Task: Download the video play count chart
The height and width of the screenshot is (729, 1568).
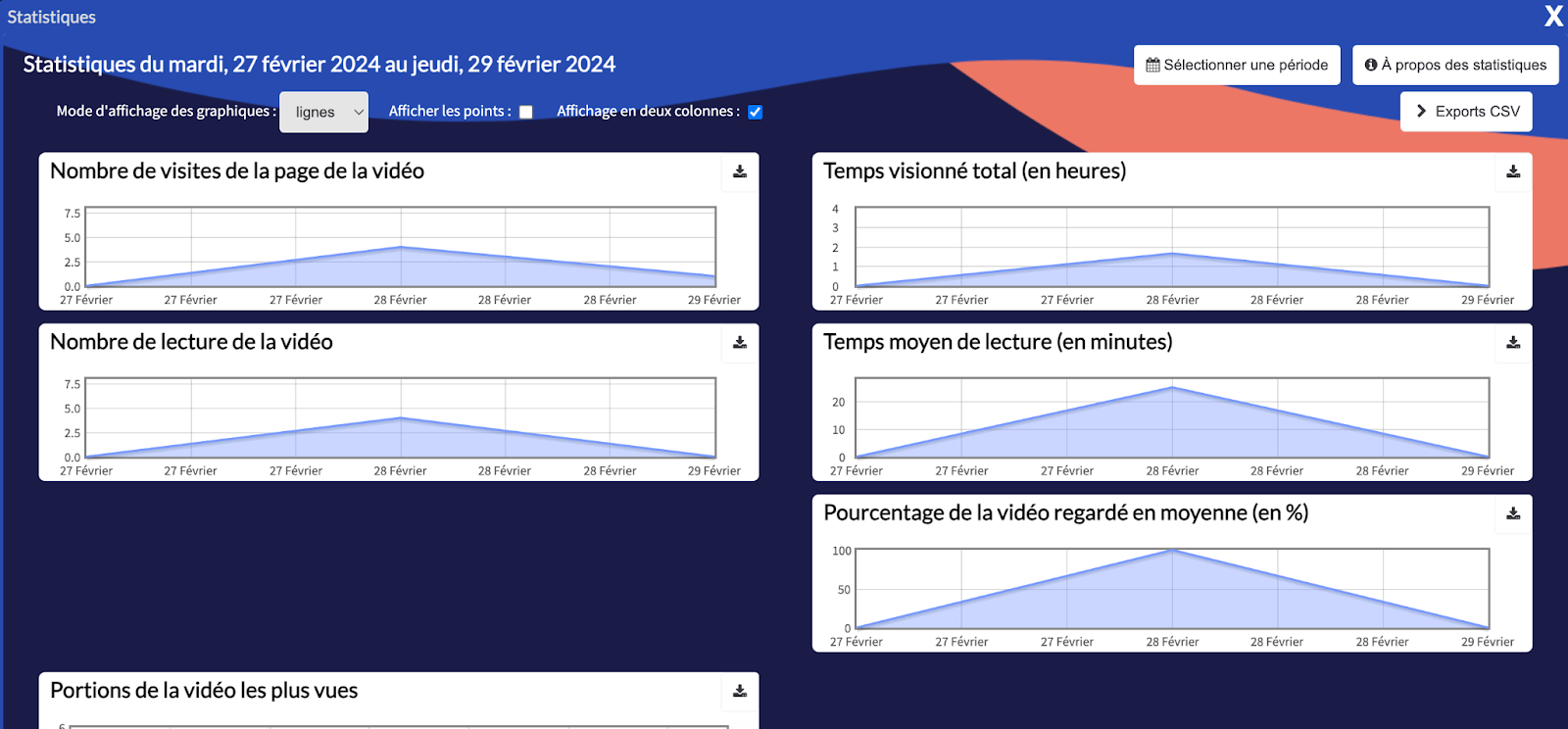Action: pyautogui.click(x=740, y=343)
